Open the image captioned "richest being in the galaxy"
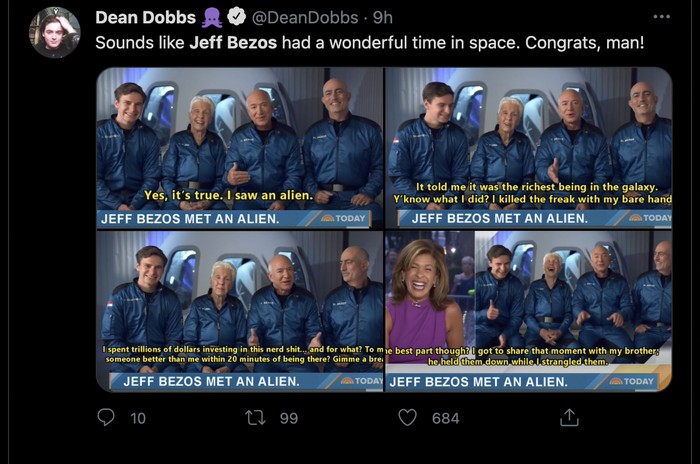 tap(529, 148)
